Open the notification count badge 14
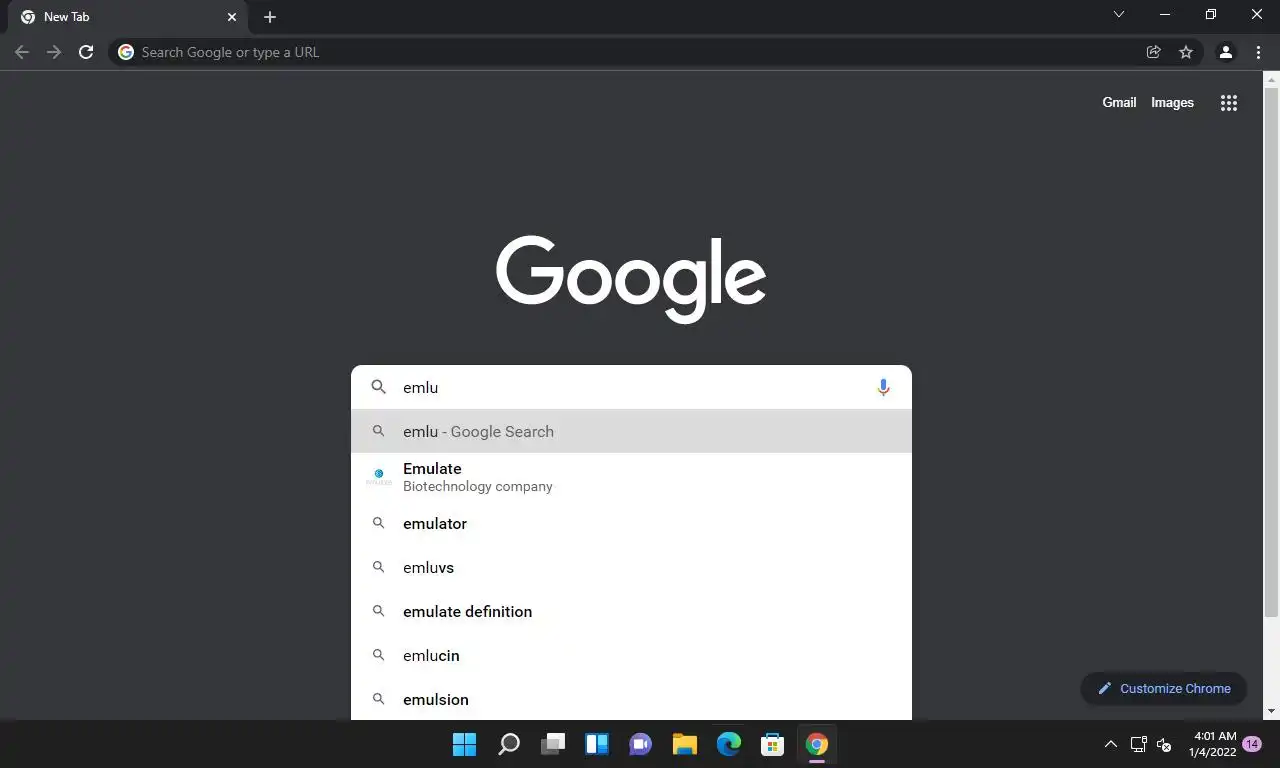The image size is (1280, 768). 1252,744
